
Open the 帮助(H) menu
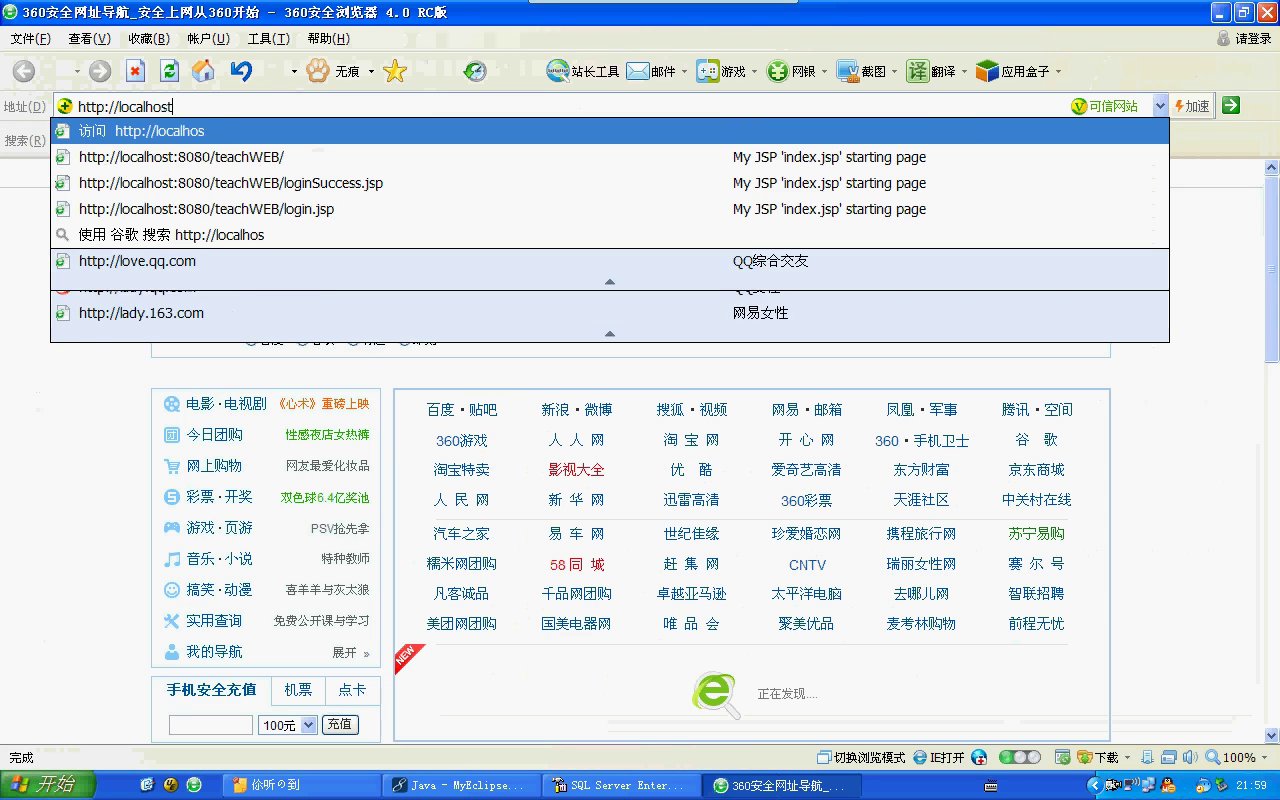pyautogui.click(x=328, y=39)
